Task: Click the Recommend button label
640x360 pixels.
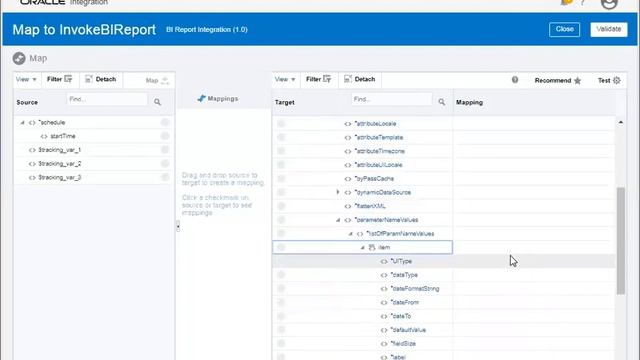Action: tap(553, 80)
